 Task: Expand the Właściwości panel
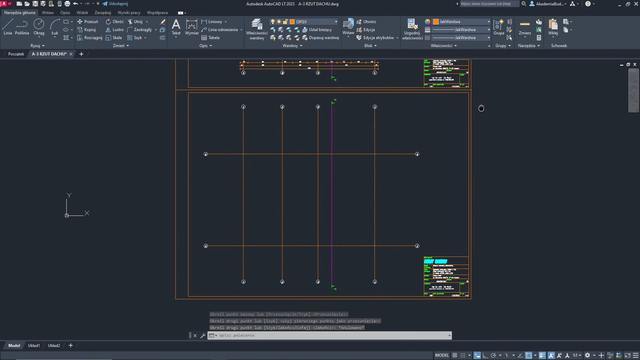click(x=444, y=46)
